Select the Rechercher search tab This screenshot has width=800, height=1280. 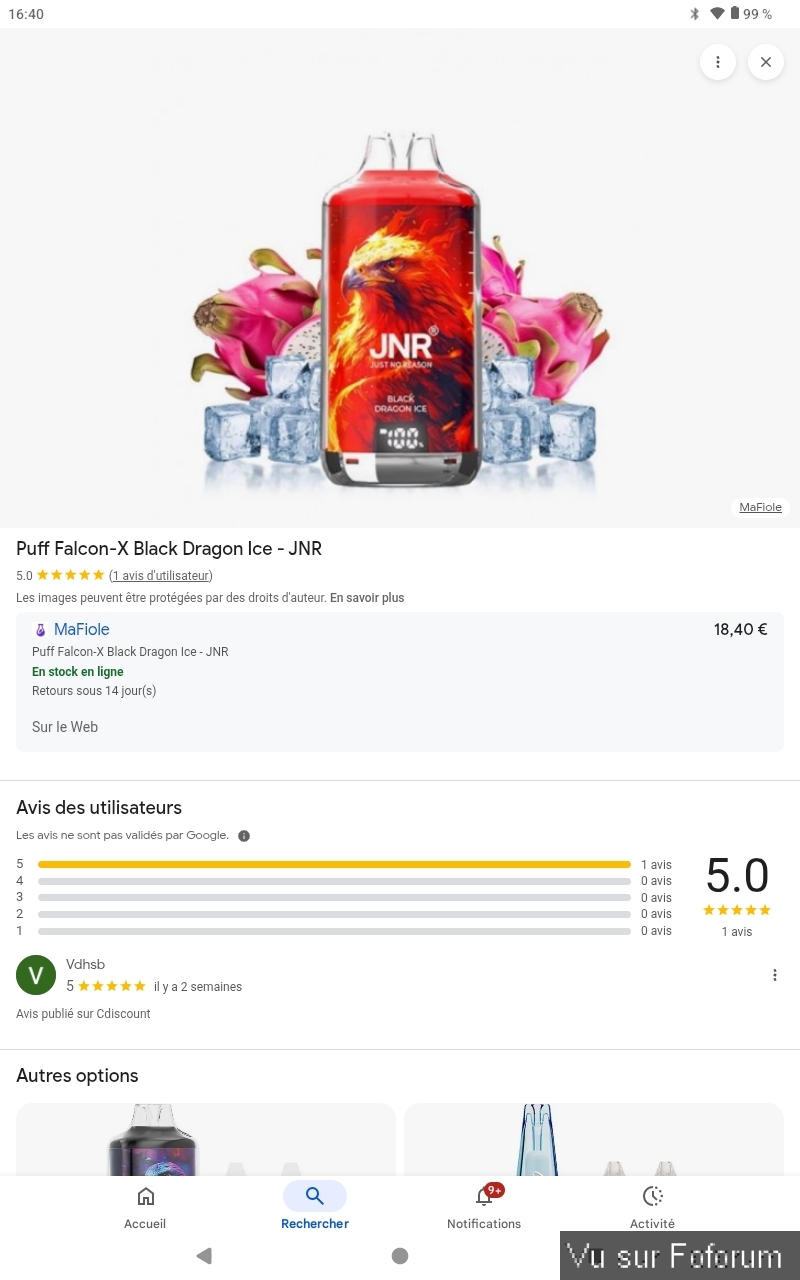tap(315, 1206)
